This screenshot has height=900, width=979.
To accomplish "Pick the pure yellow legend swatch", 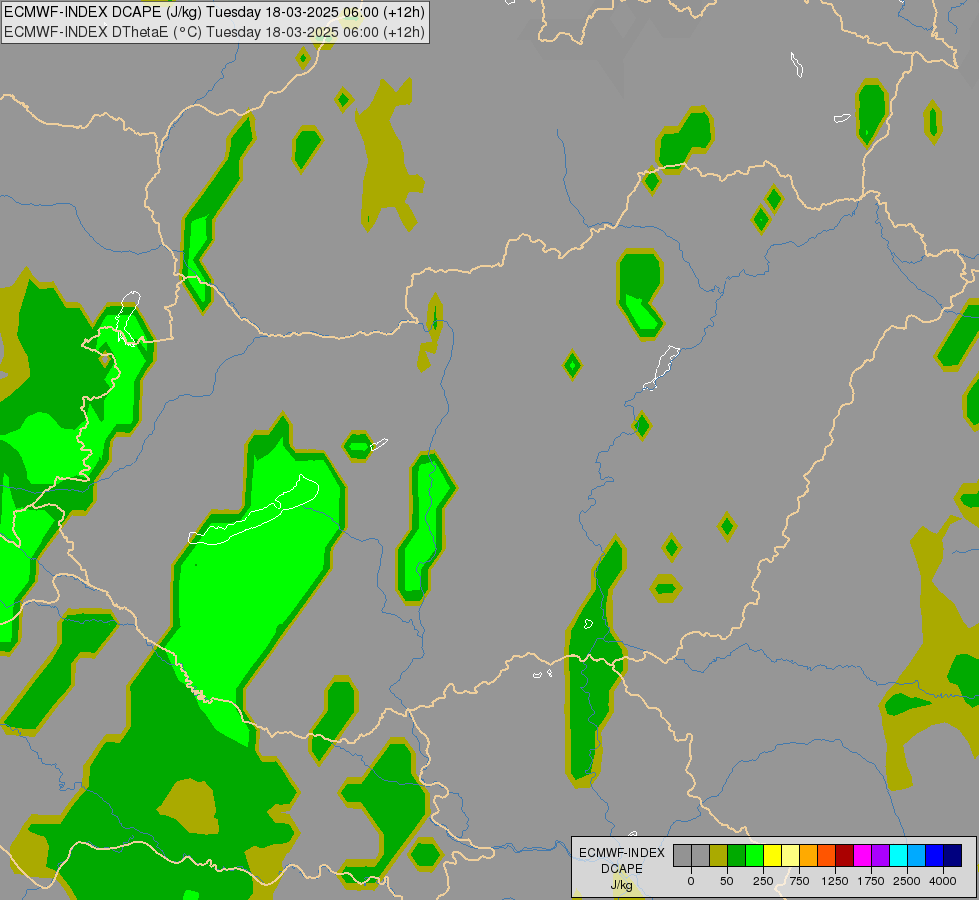I will coord(772,855).
